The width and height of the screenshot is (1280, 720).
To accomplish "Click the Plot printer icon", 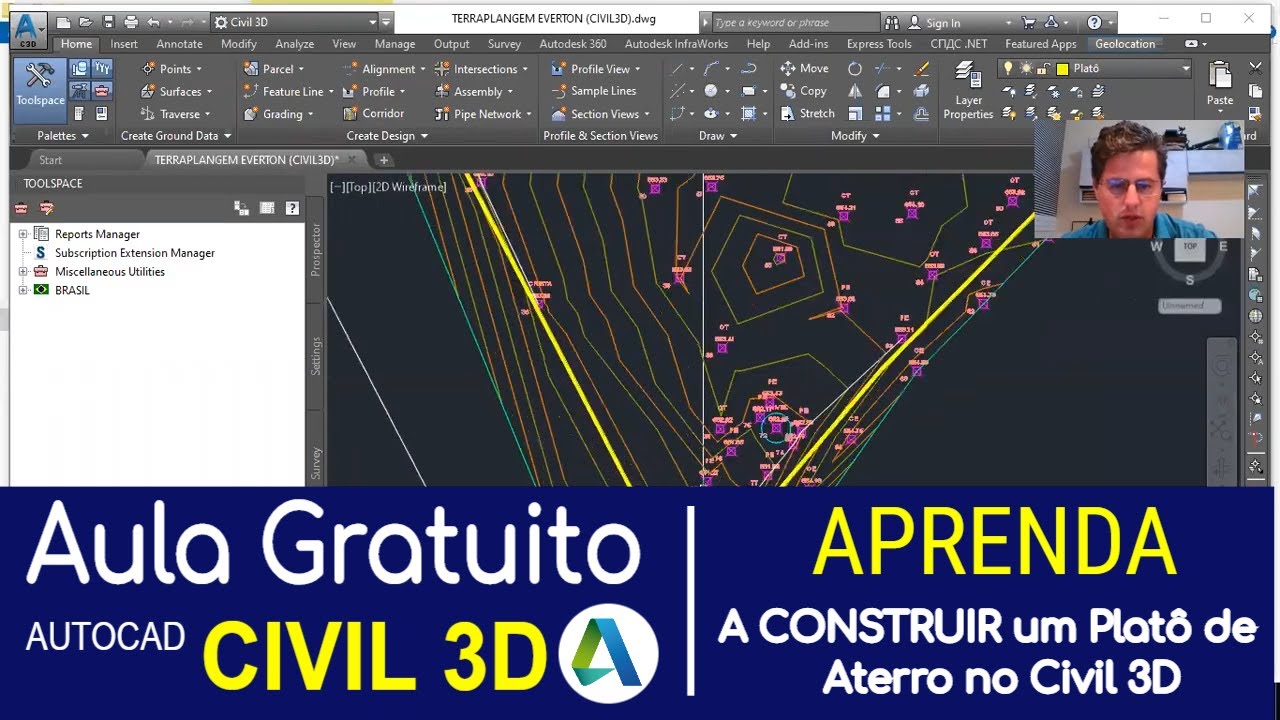I will pyautogui.click(x=131, y=22).
